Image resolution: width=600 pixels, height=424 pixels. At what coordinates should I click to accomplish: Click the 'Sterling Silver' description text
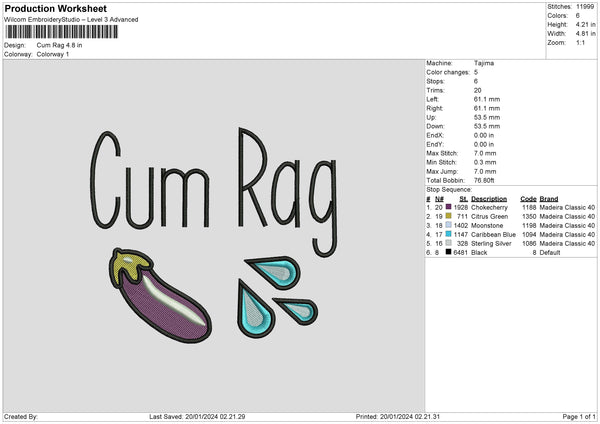click(x=491, y=244)
